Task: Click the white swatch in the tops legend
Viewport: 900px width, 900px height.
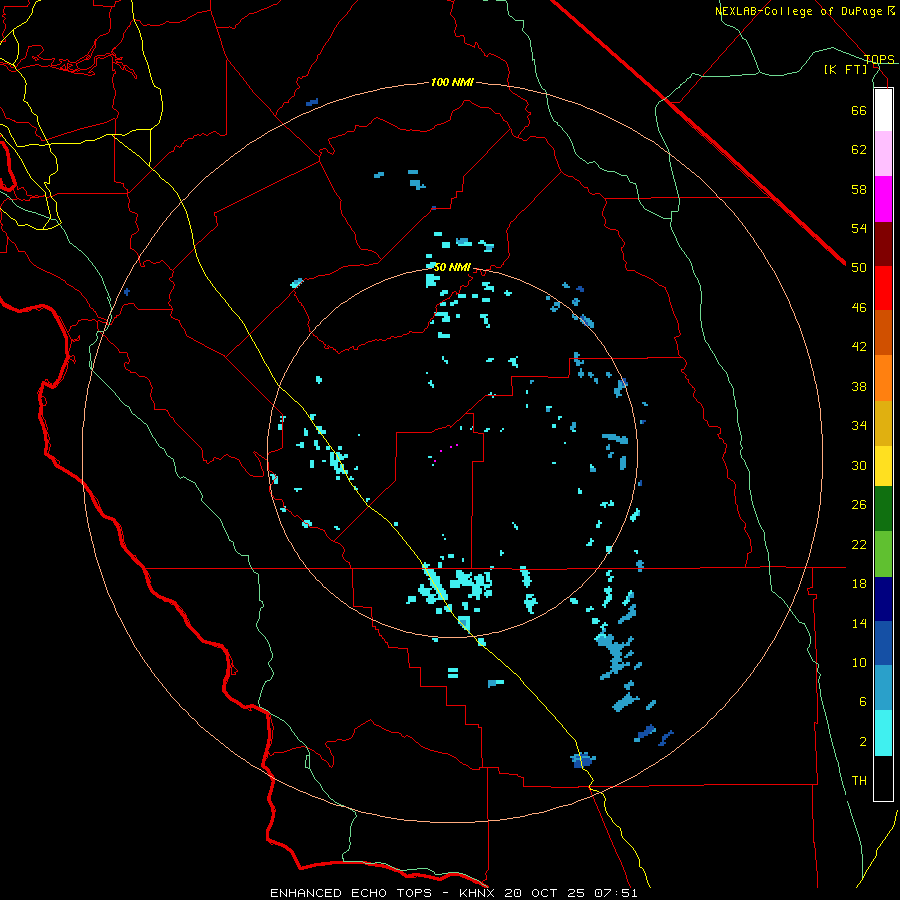Action: pos(883,110)
